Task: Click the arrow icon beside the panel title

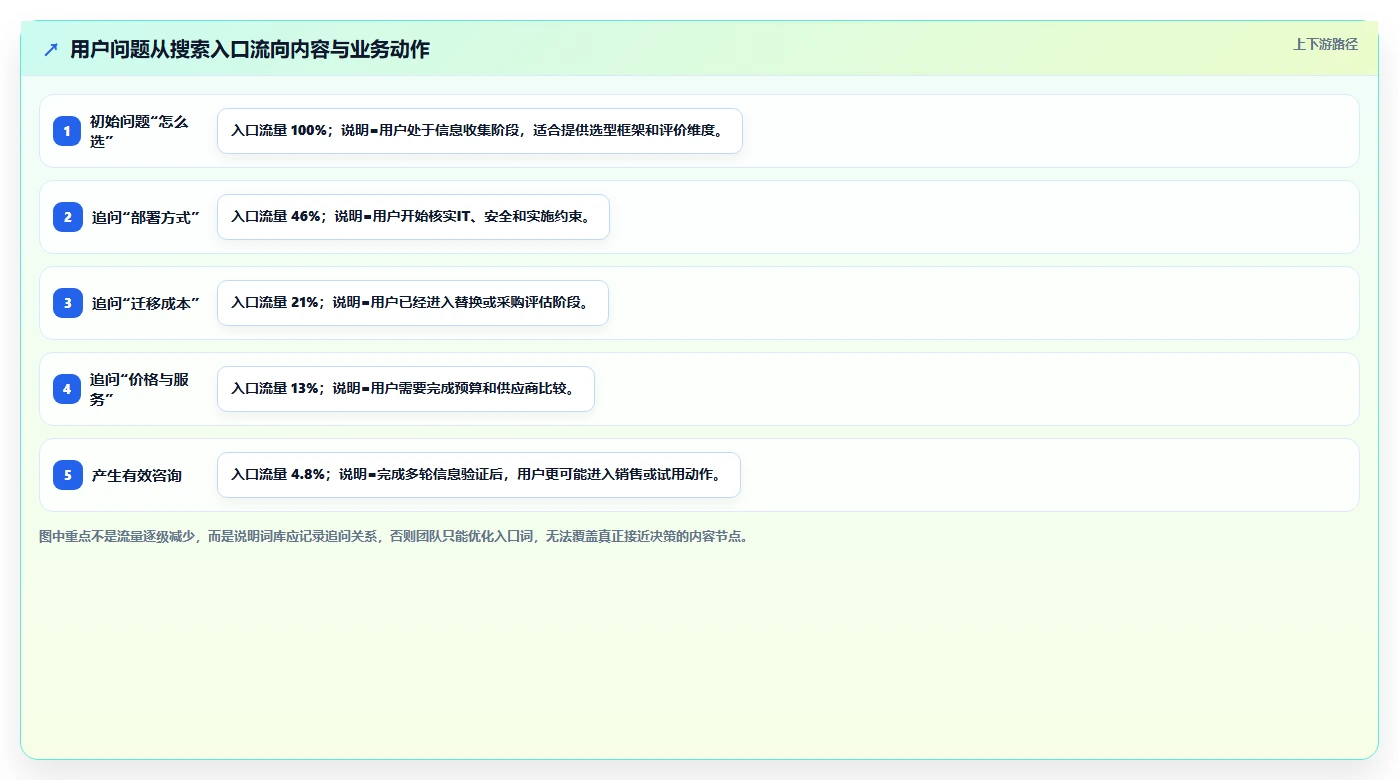Action: [x=51, y=49]
